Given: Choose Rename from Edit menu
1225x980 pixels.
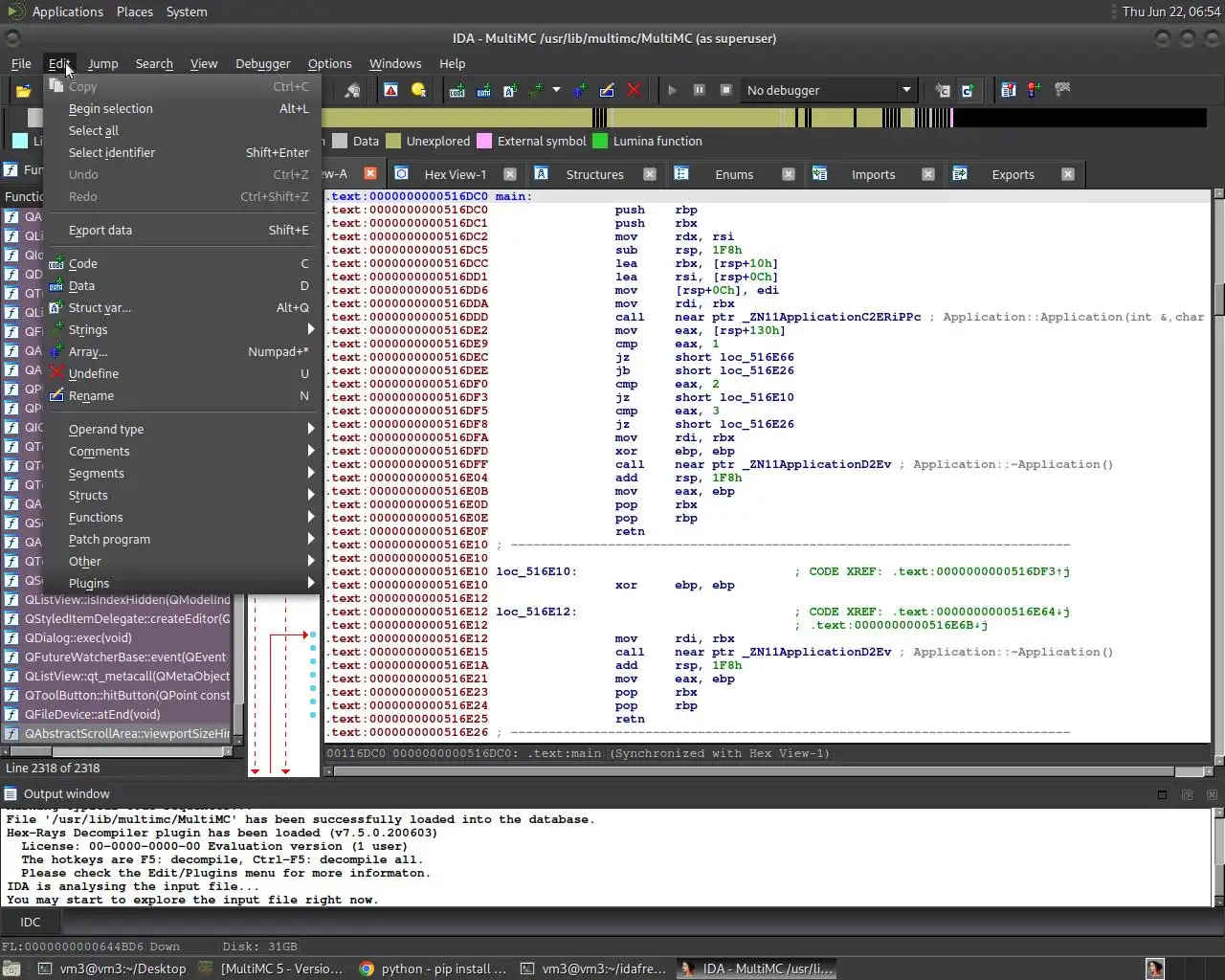Looking at the screenshot, I should click(x=182, y=395).
